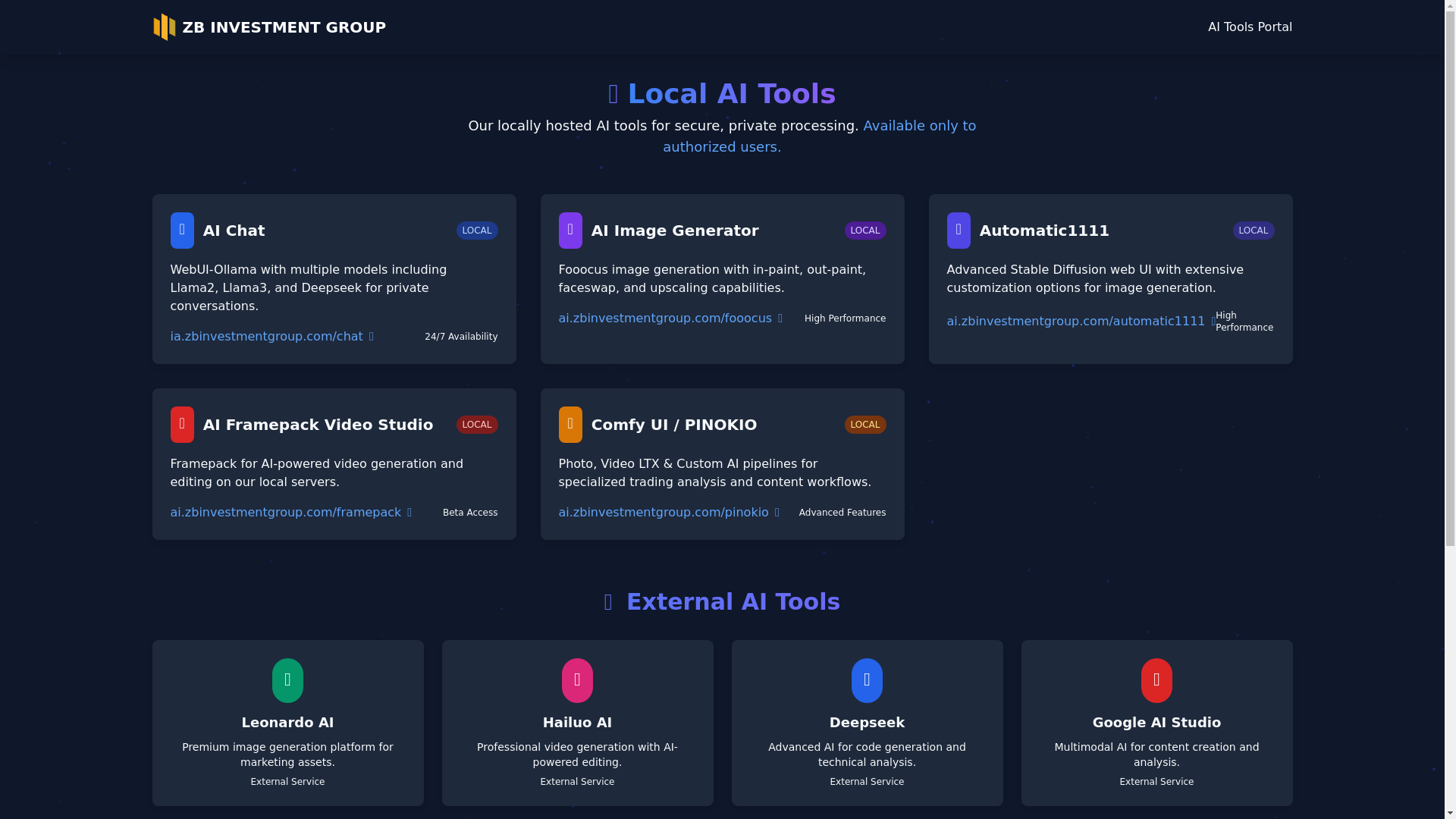The width and height of the screenshot is (1456, 819).
Task: Open the Leonardo AI card title
Action: [x=287, y=723]
